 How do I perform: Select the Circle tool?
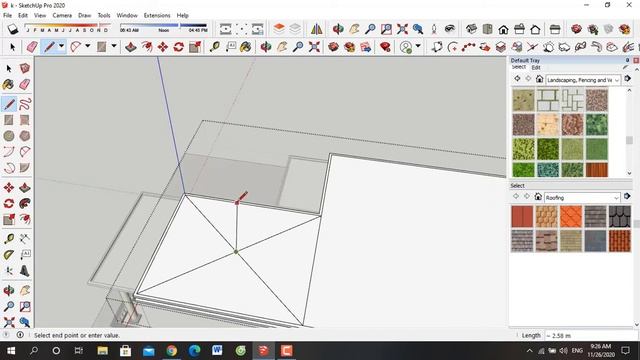click(x=9, y=136)
